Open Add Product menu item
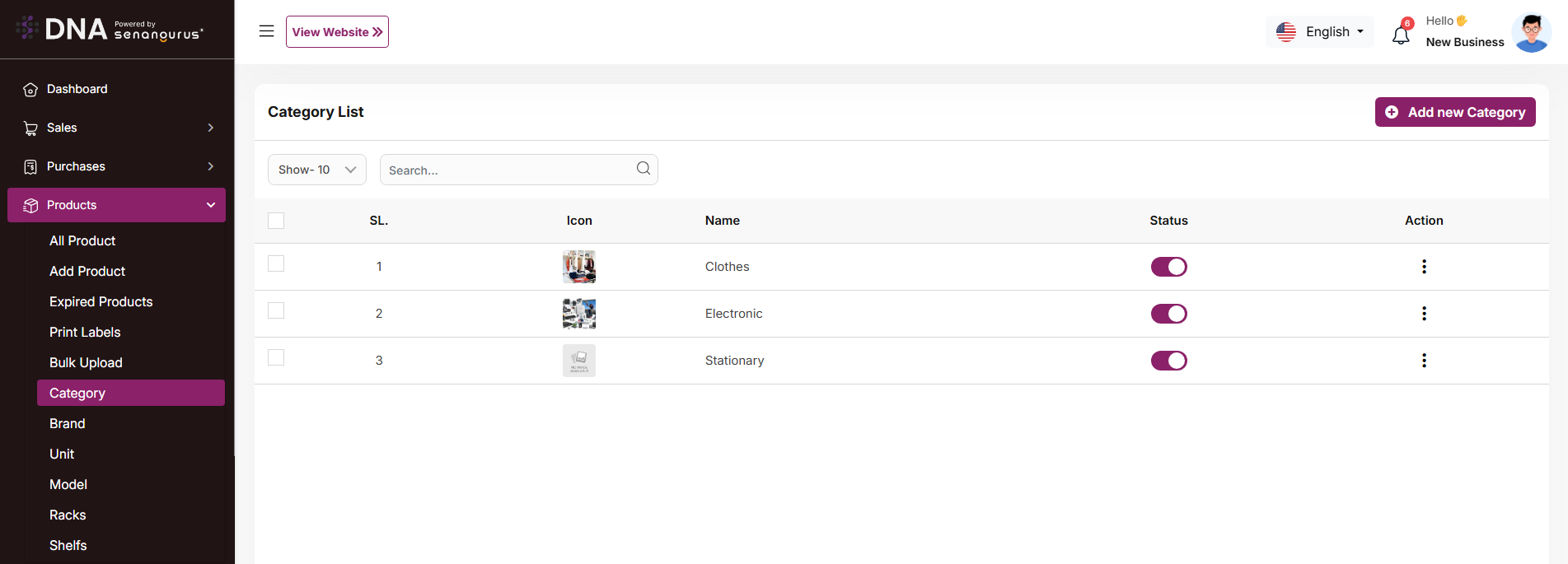 [x=87, y=271]
